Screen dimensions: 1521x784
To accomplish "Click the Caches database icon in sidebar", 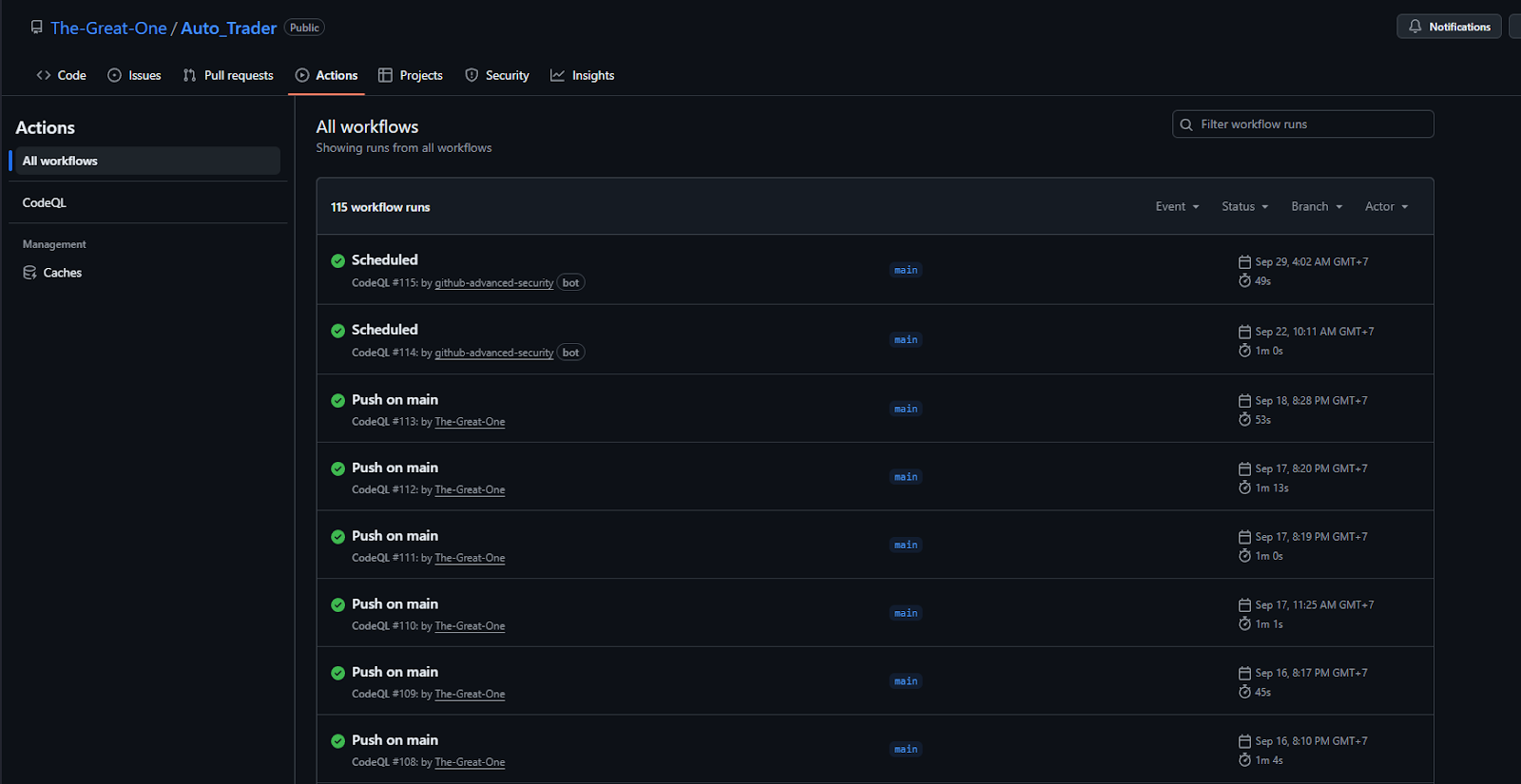I will point(29,273).
